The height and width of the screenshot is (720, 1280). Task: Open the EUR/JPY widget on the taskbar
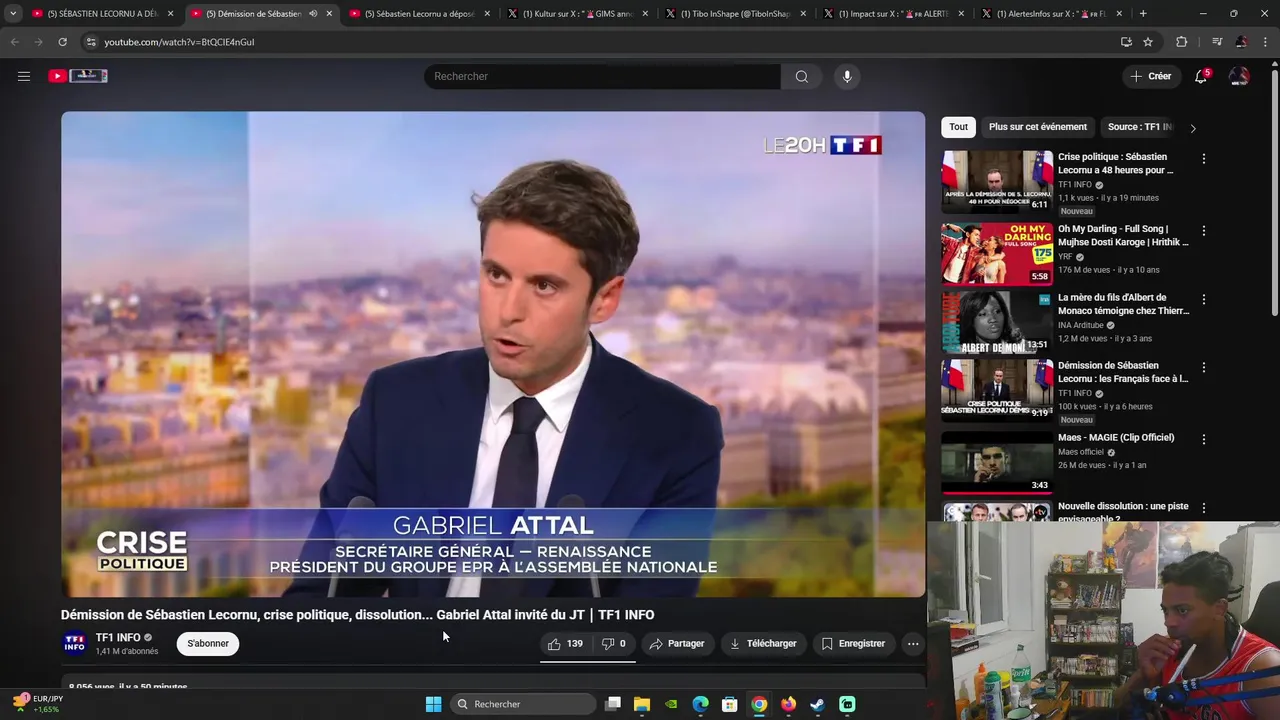tap(38, 704)
